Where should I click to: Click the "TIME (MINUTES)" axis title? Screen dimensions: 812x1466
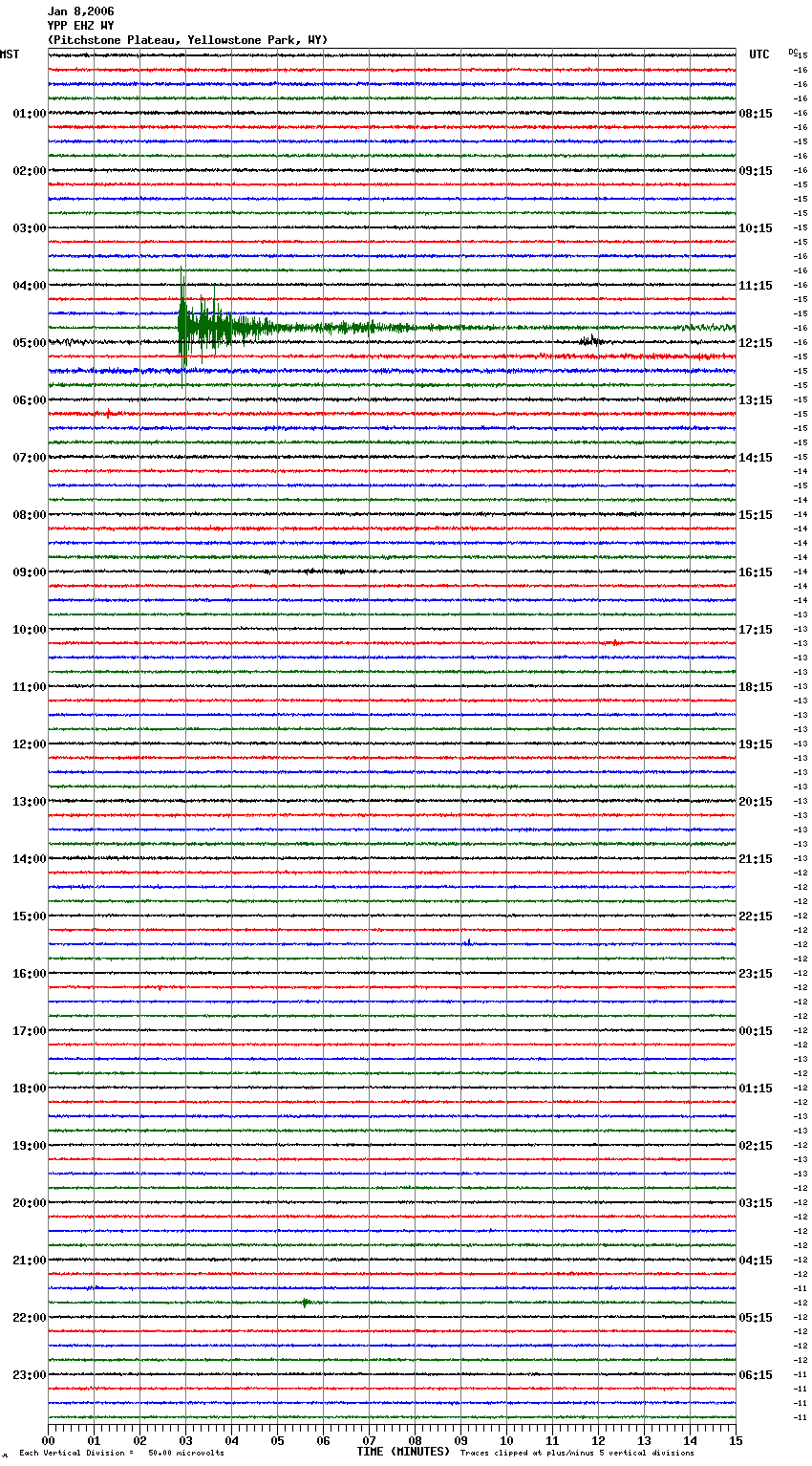(403, 1452)
